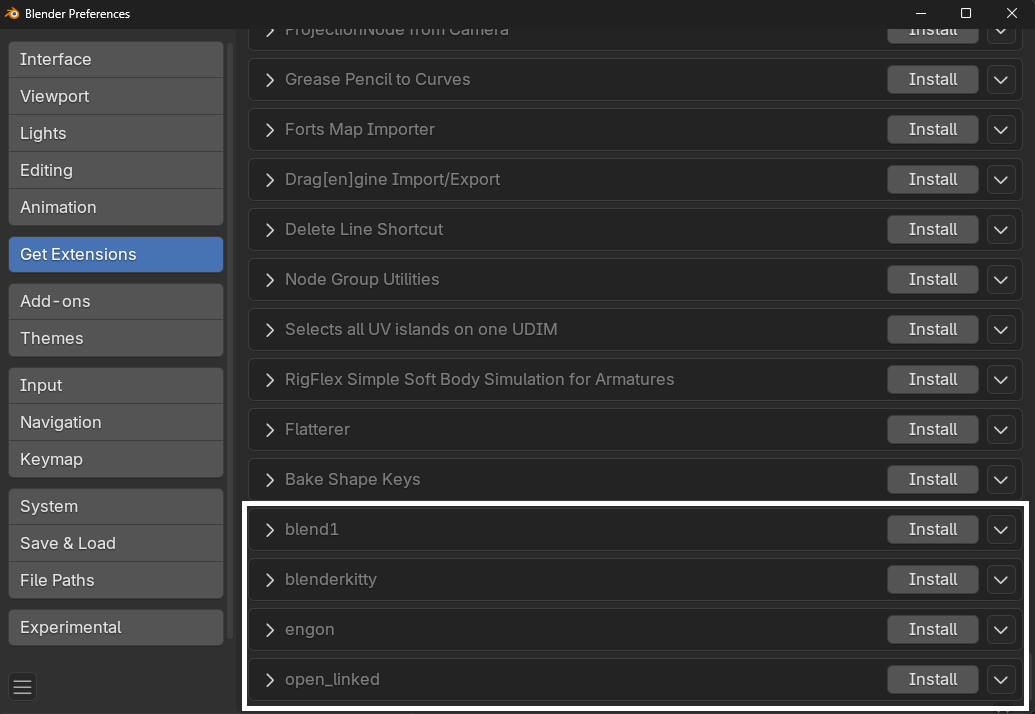Install the Node Group Utilities extension

point(932,279)
